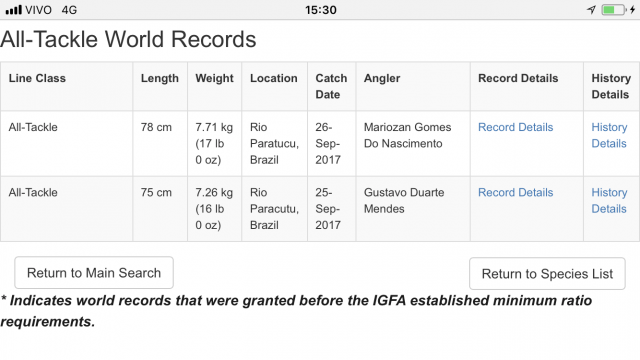Open Record Details for Mariozan Gomes
This screenshot has width=640, height=360.
pos(516,127)
